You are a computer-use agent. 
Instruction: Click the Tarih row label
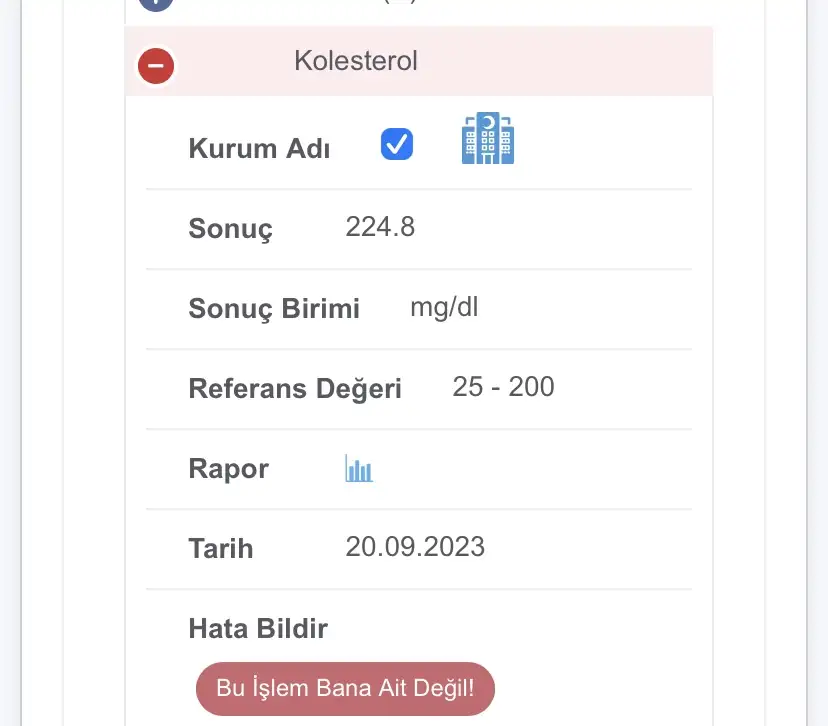click(x=220, y=548)
